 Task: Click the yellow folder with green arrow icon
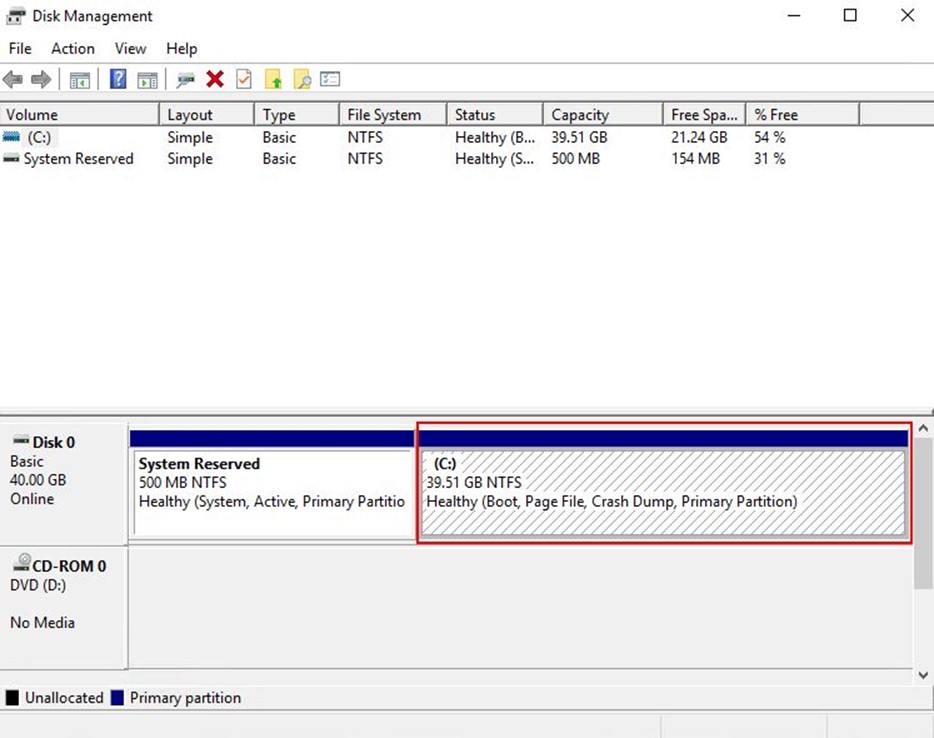click(273, 79)
